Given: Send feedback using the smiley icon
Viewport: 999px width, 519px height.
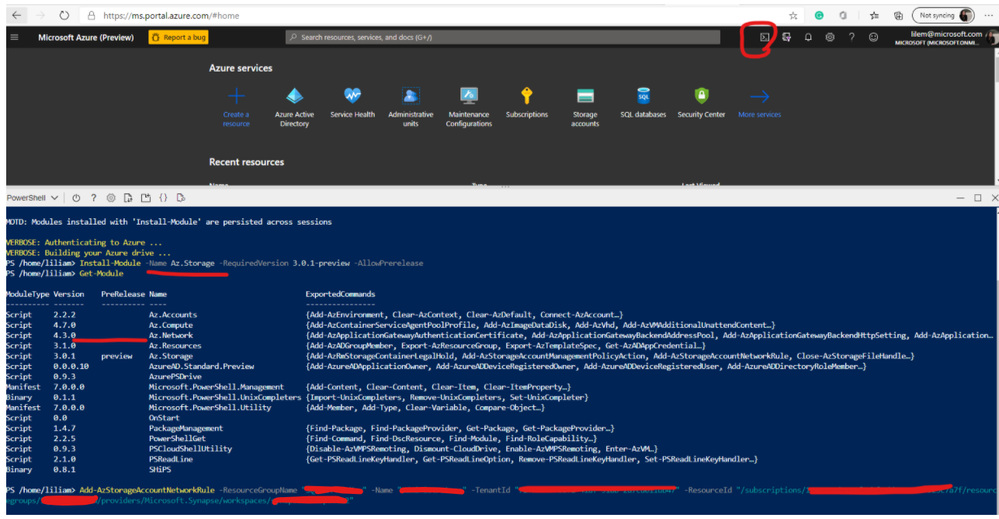Looking at the screenshot, I should tap(873, 38).
